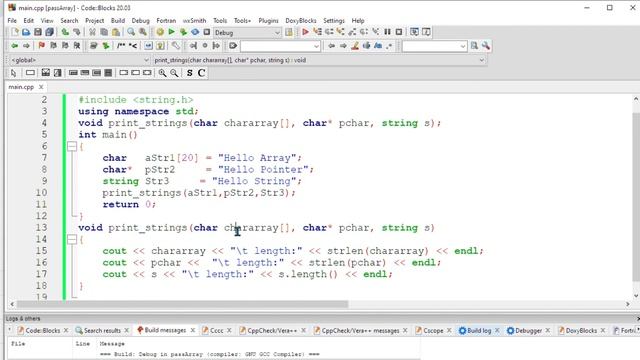Collapse the print_strings code block fold
The image size is (640, 360).
pyautogui.click(x=72, y=239)
